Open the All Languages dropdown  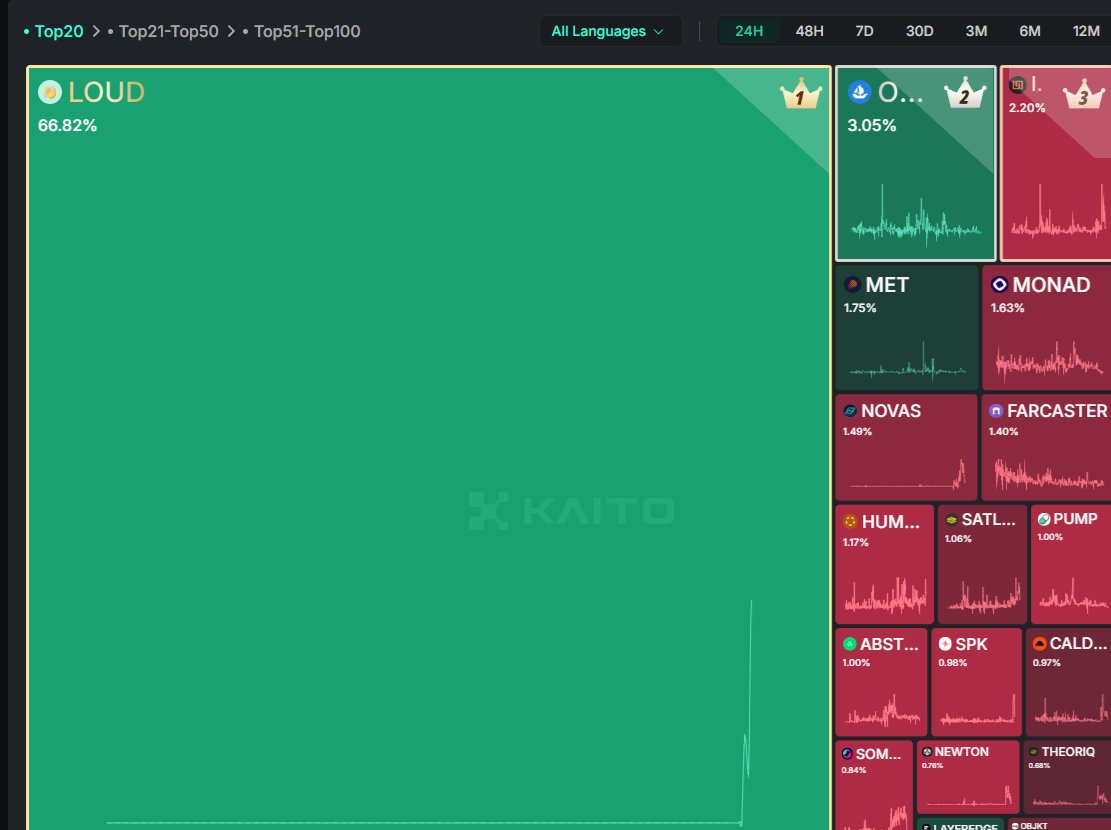[611, 31]
